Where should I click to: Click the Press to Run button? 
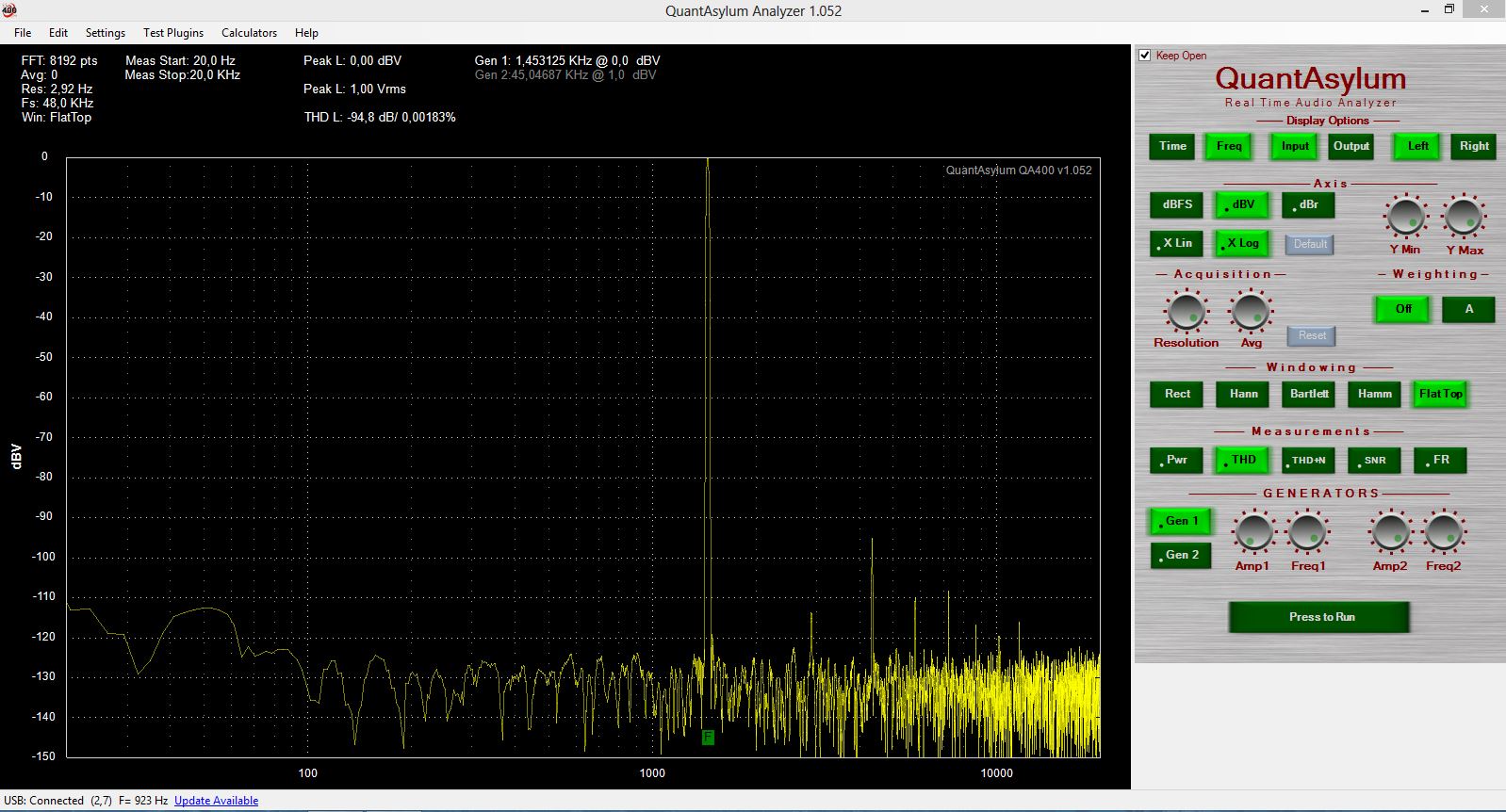(x=1319, y=617)
